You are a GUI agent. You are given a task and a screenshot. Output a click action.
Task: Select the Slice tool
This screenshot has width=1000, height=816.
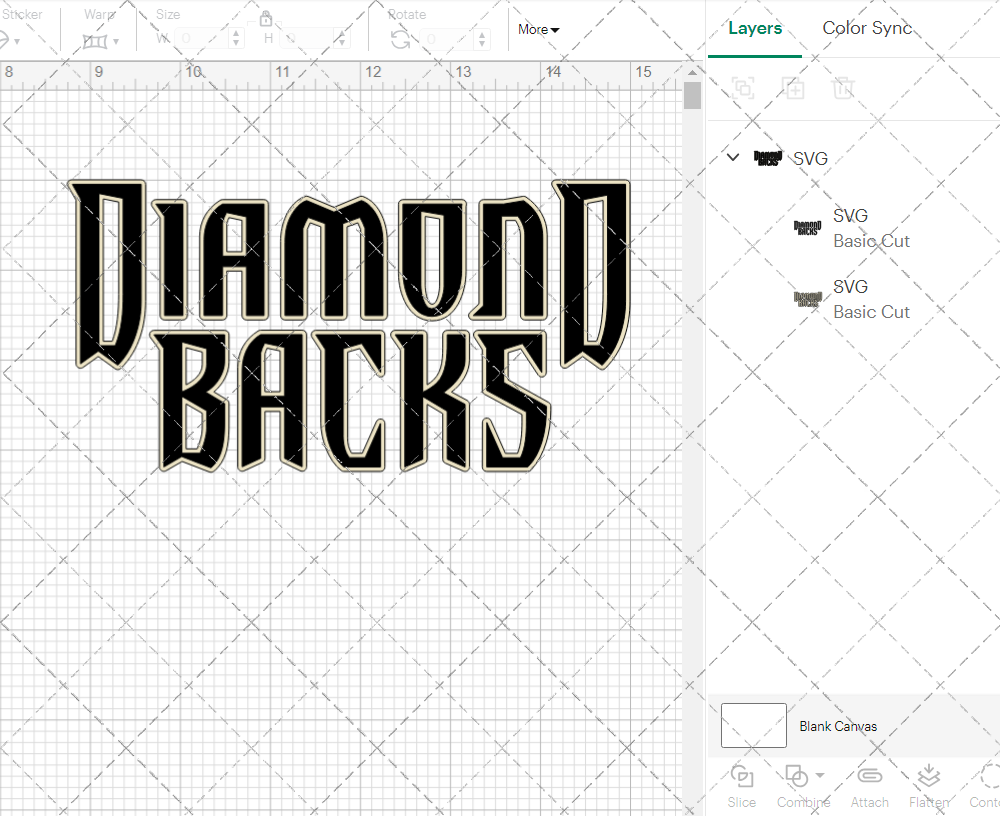[x=742, y=787]
